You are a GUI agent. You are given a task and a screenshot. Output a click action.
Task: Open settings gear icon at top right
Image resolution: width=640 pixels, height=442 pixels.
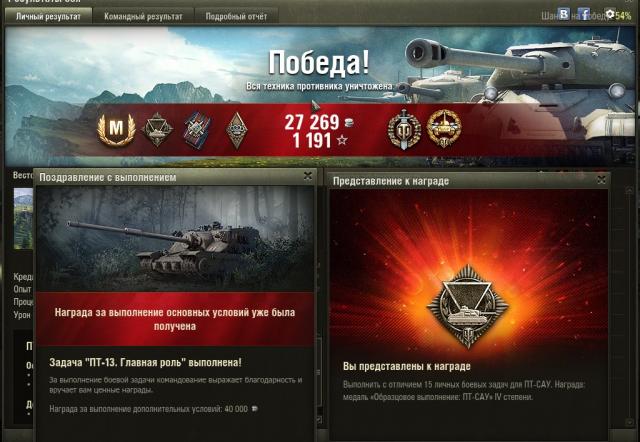pos(610,14)
